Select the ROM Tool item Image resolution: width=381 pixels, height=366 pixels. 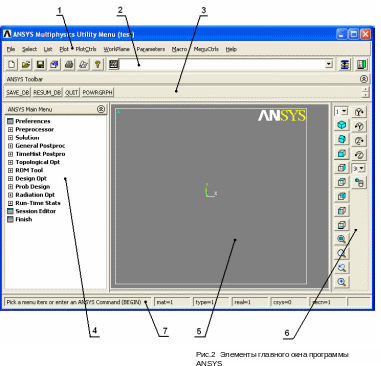29,170
